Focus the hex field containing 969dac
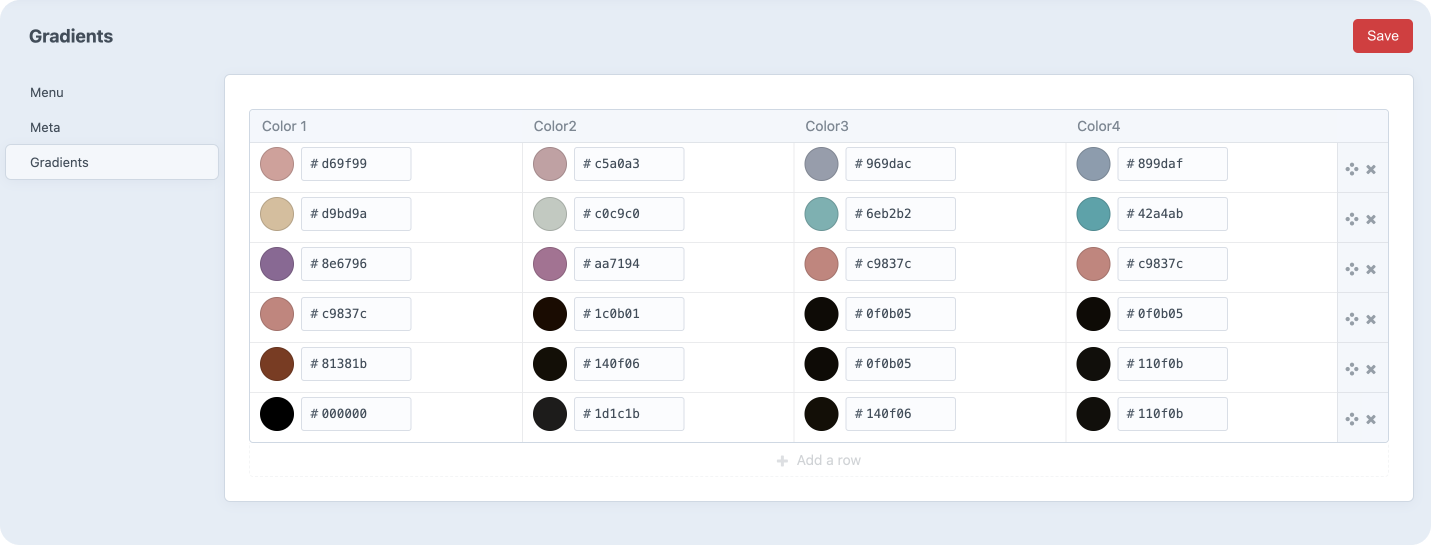 point(900,164)
